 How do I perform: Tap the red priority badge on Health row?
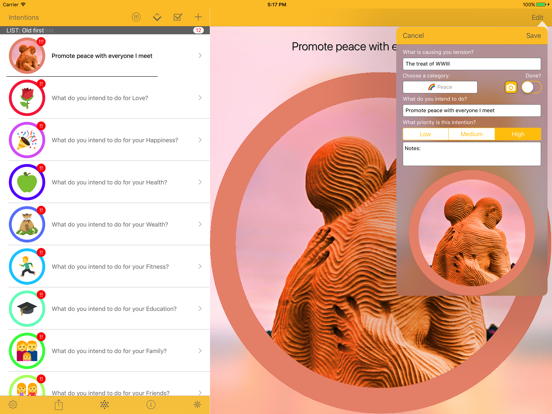[41, 168]
